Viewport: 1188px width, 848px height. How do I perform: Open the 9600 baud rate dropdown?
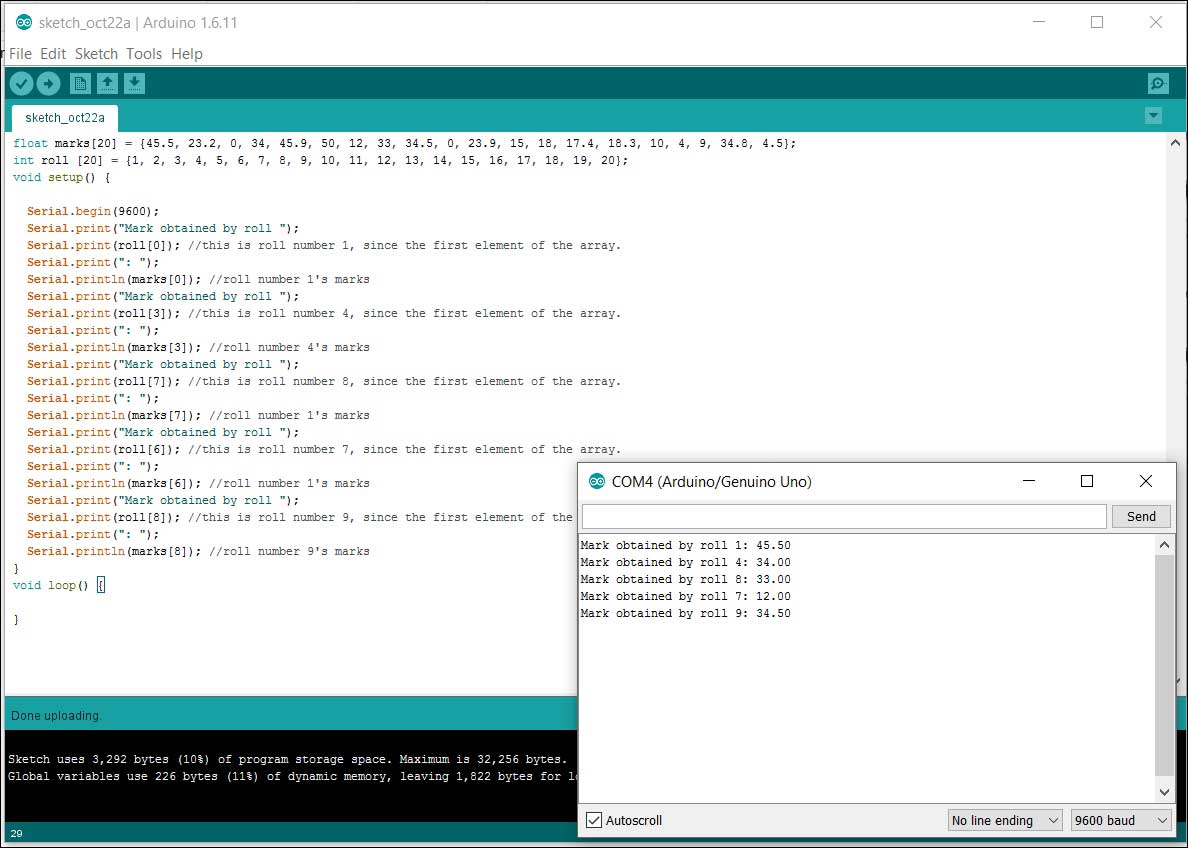(1120, 820)
